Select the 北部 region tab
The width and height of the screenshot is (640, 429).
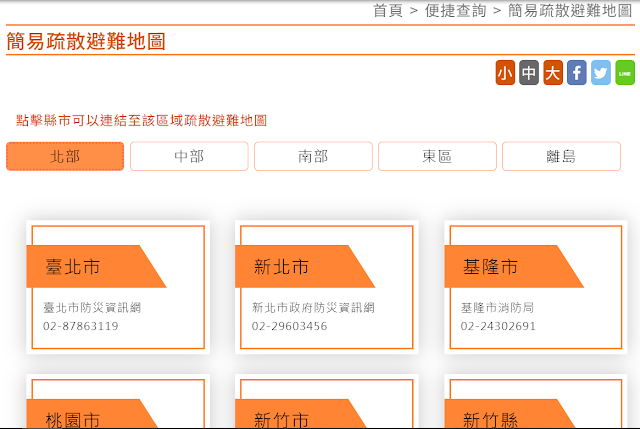pos(65,156)
